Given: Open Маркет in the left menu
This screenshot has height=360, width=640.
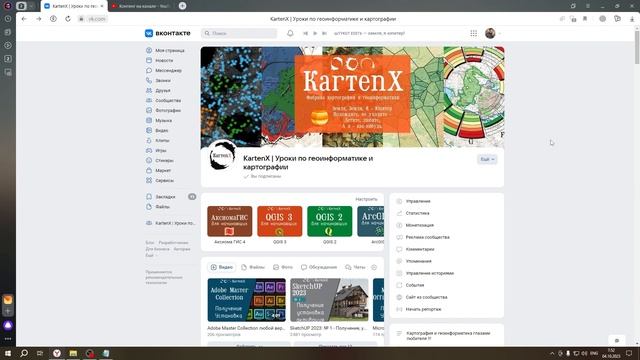Looking at the screenshot, I should 158,171.
